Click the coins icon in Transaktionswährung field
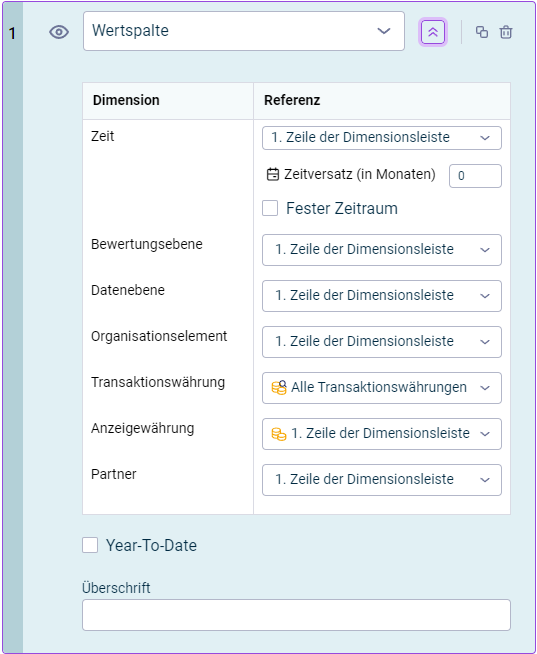 coord(279,387)
